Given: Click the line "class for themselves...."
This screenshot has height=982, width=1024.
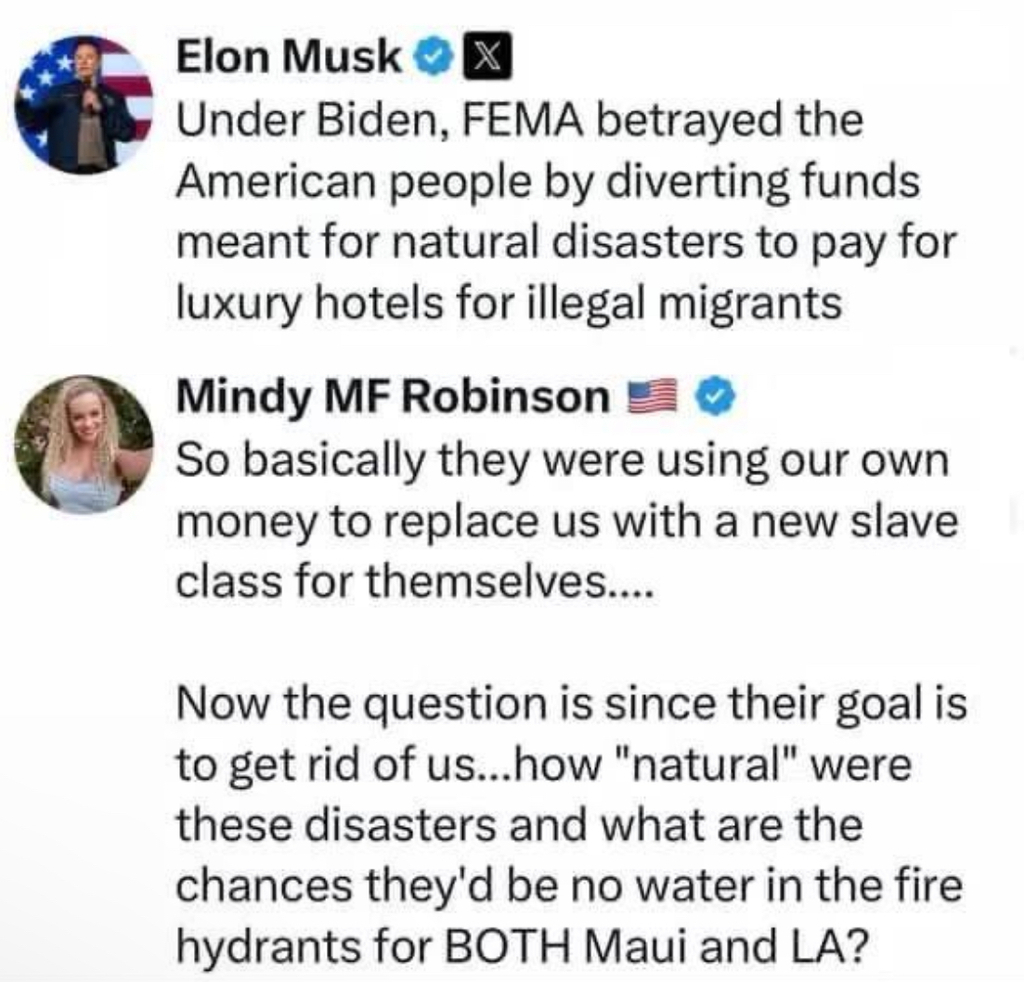Looking at the screenshot, I should click(414, 582).
